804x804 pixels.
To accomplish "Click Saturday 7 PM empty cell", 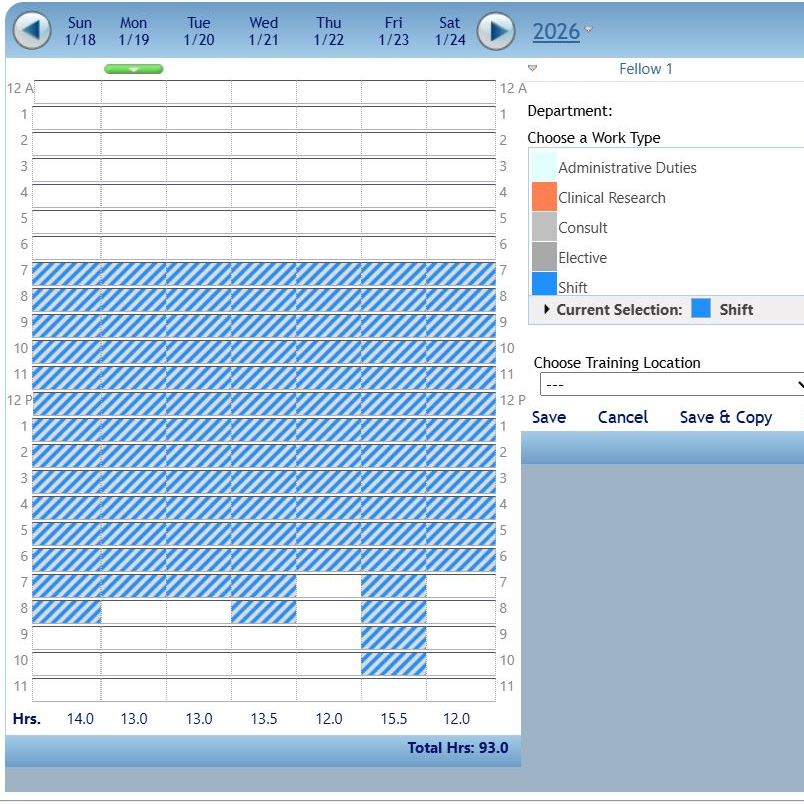I will (461, 586).
